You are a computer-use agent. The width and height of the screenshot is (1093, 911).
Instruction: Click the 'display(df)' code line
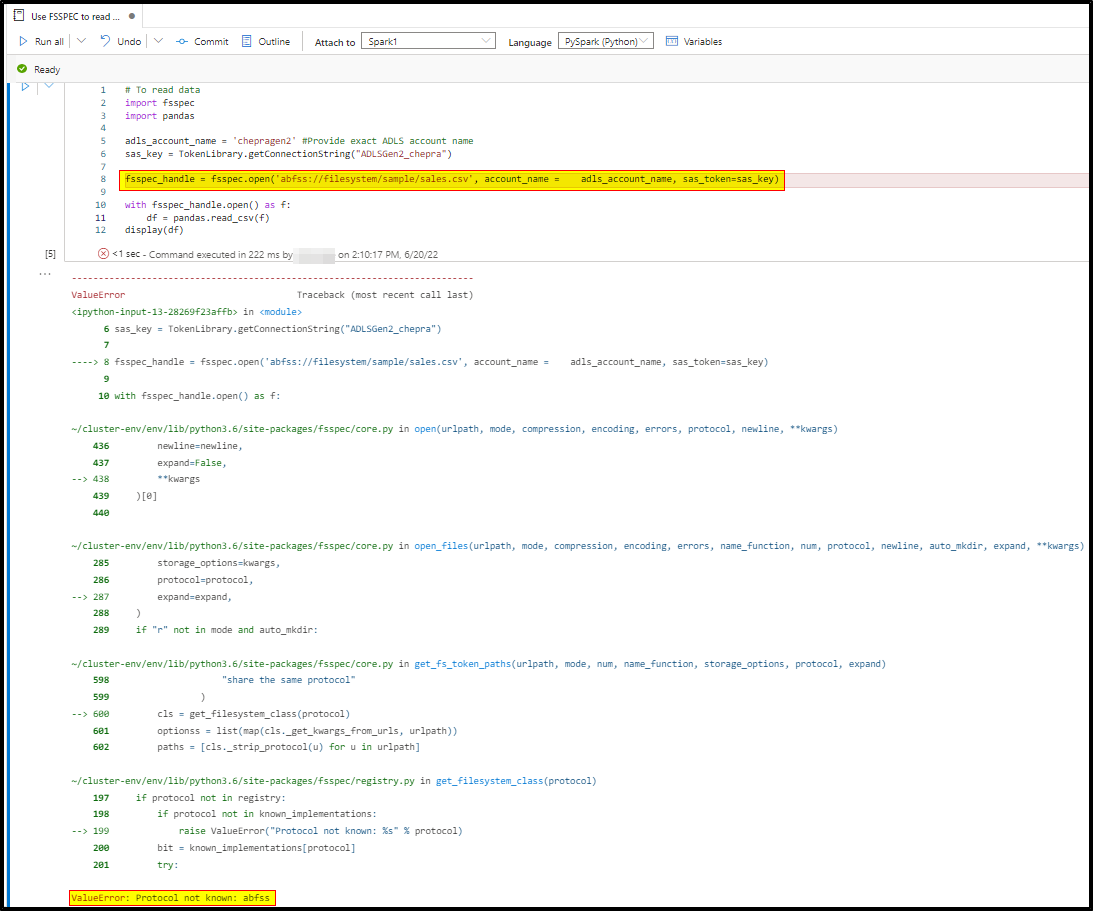(x=154, y=230)
